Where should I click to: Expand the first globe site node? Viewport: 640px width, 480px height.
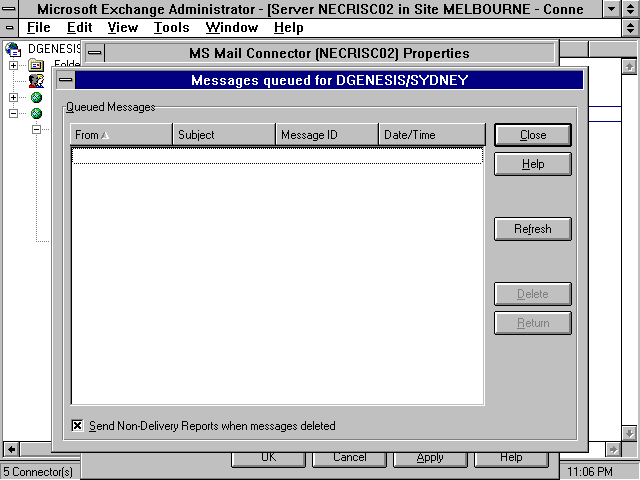13,97
